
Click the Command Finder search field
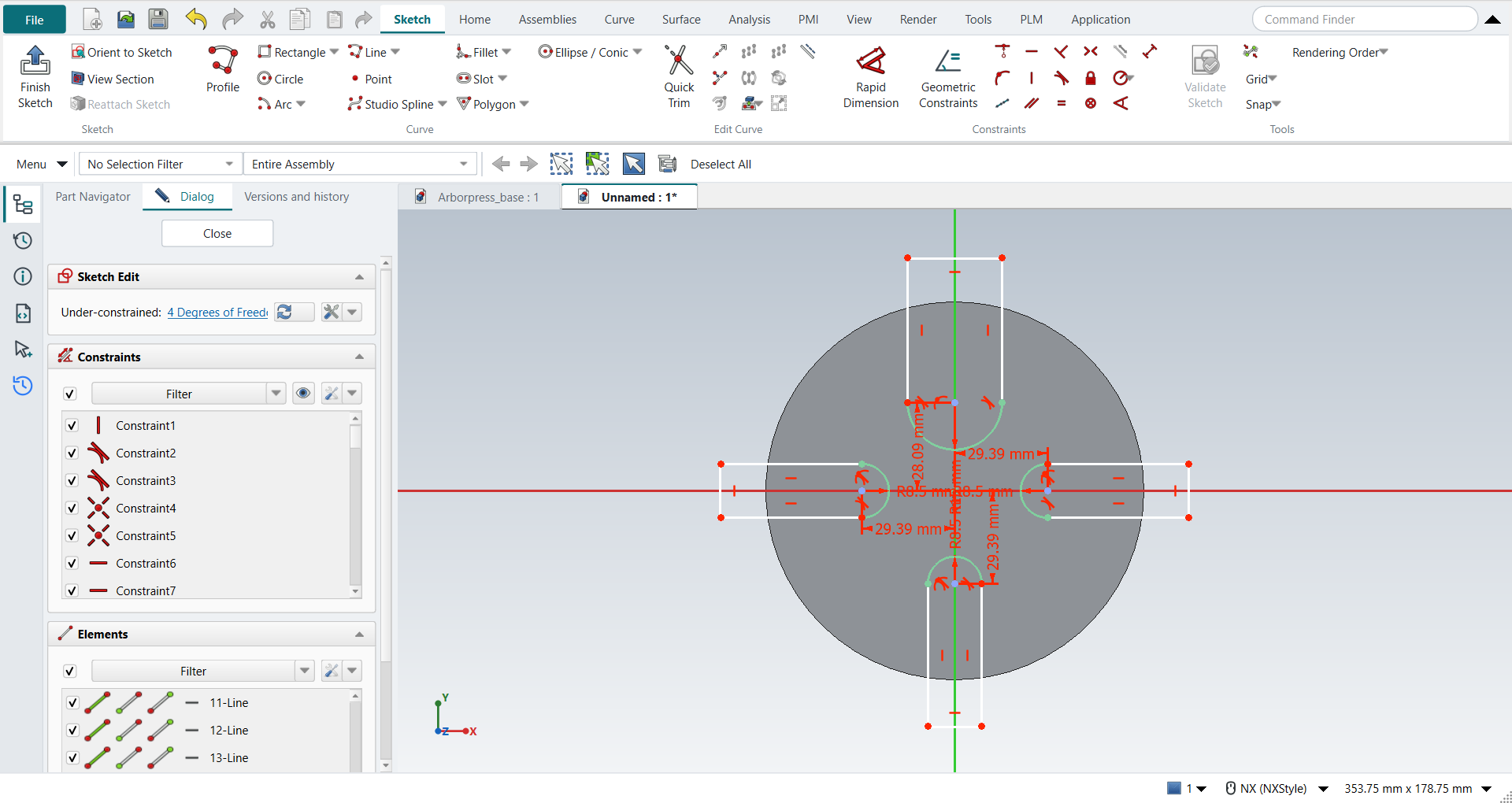pyautogui.click(x=1364, y=19)
